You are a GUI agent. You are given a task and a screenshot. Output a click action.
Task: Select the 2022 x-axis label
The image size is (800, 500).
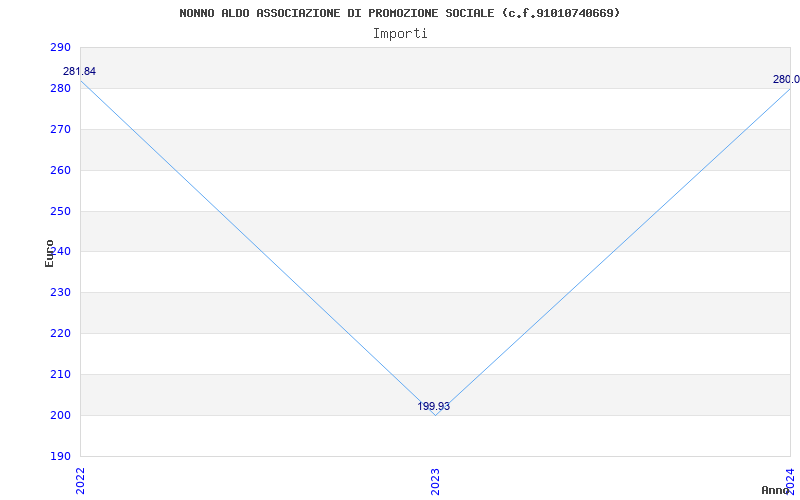pyautogui.click(x=80, y=481)
